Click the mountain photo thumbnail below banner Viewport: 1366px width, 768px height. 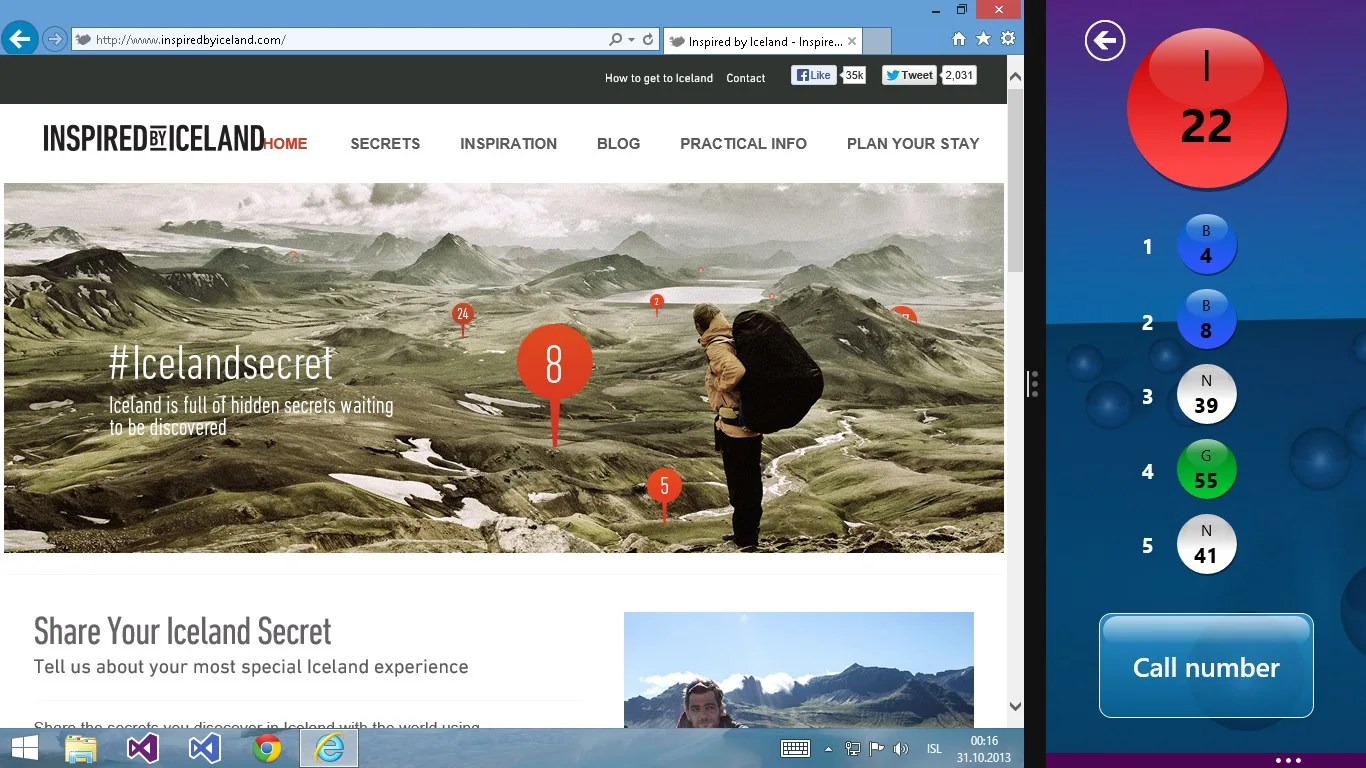click(798, 670)
